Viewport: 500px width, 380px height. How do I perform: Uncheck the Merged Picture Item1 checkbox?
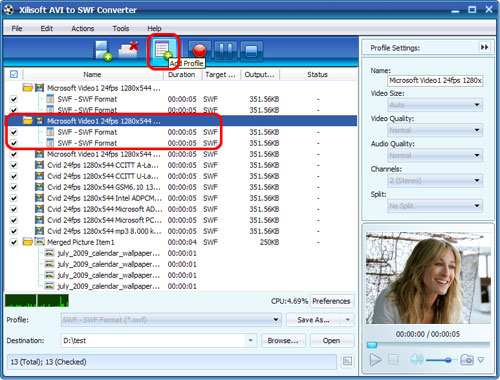[14, 242]
